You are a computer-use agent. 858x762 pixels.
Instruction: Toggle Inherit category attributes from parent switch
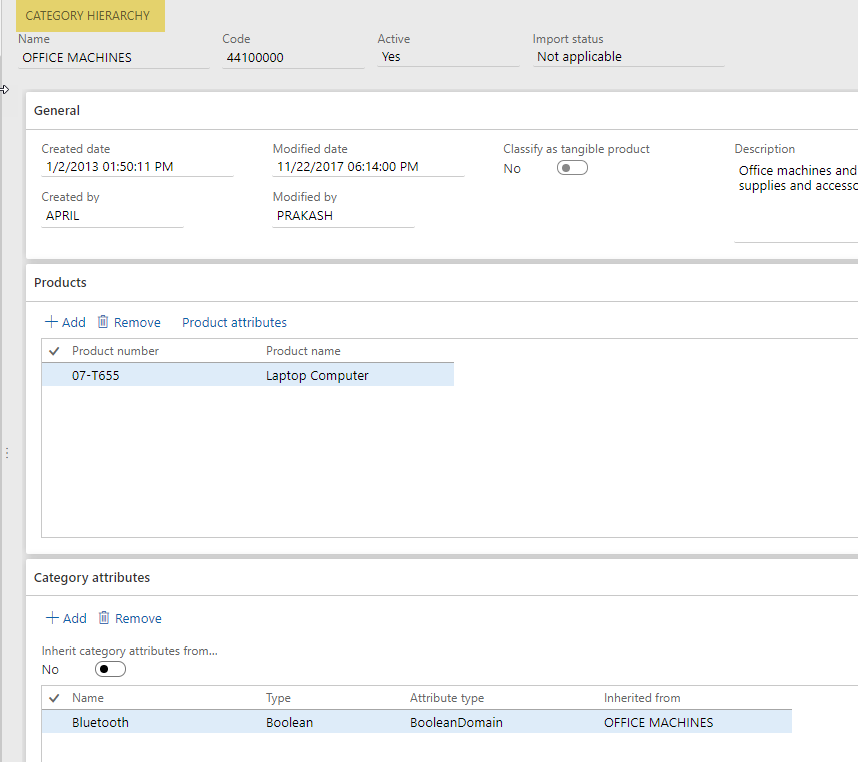110,669
